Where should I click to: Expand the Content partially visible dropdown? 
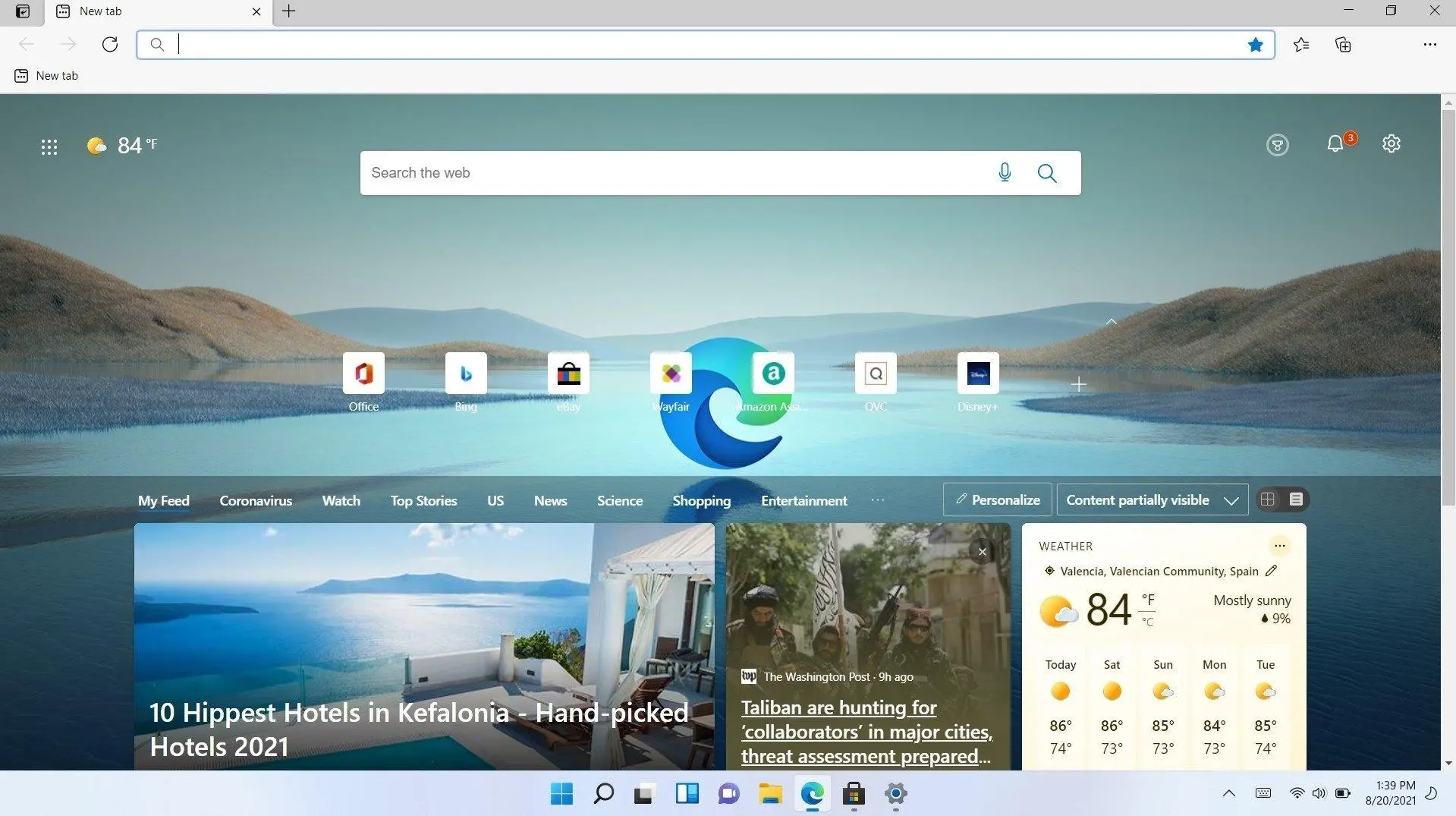click(1153, 499)
